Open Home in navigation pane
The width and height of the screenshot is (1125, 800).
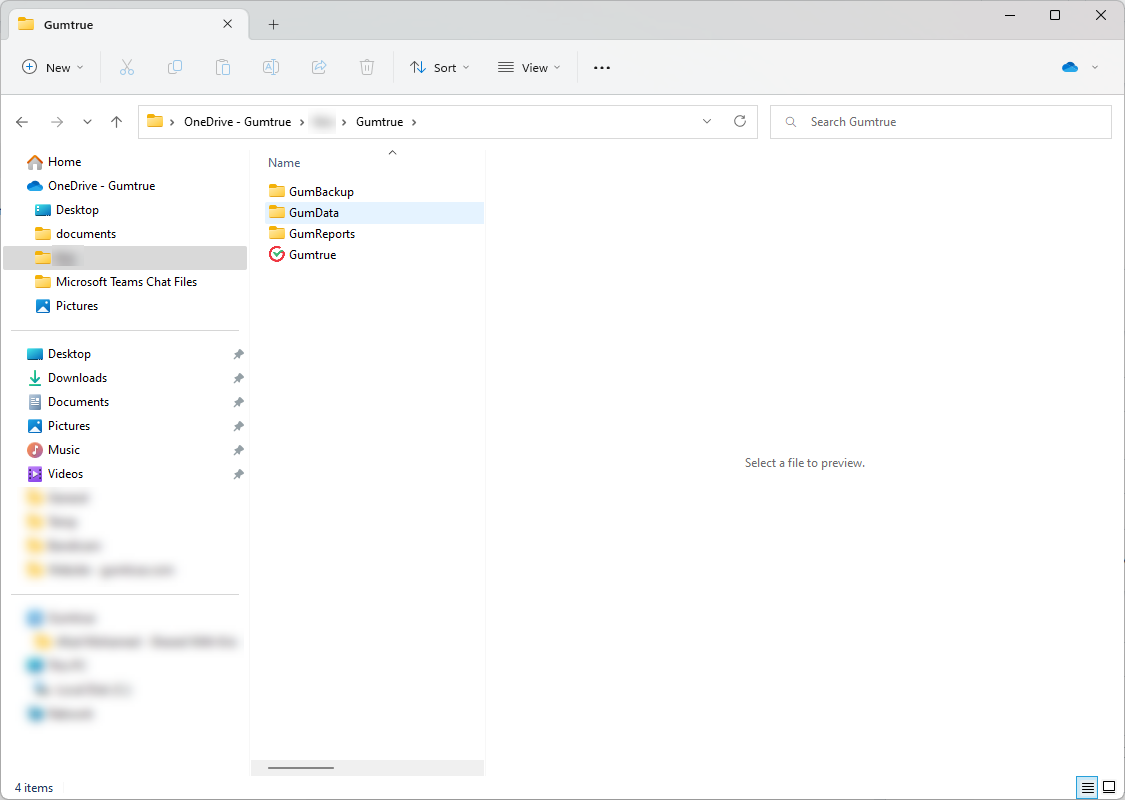click(x=54, y=162)
